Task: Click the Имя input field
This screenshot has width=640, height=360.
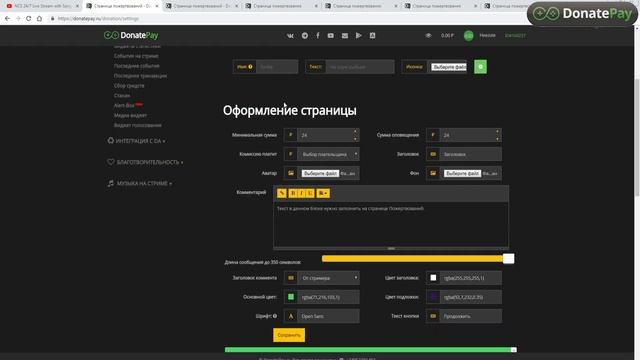Action: pyautogui.click(x=277, y=67)
